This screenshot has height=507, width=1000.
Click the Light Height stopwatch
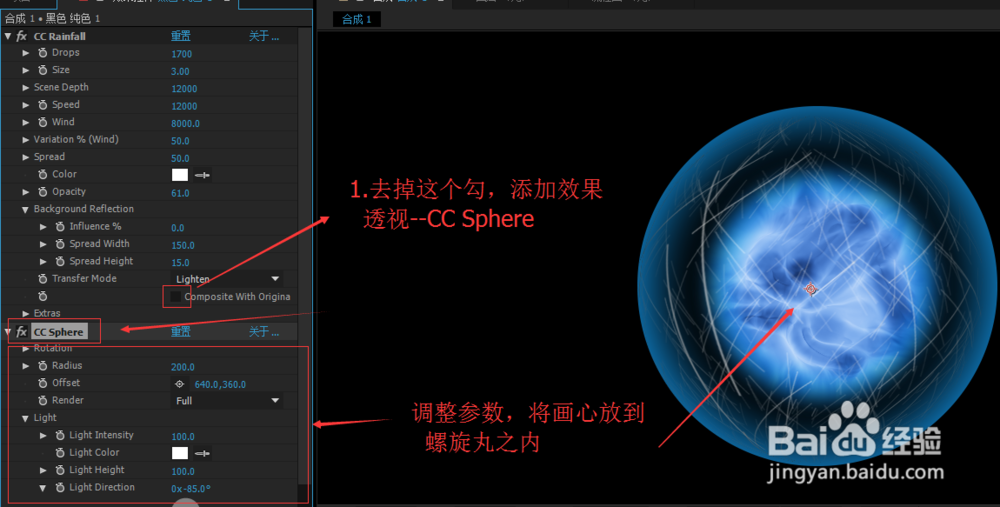click(x=60, y=470)
